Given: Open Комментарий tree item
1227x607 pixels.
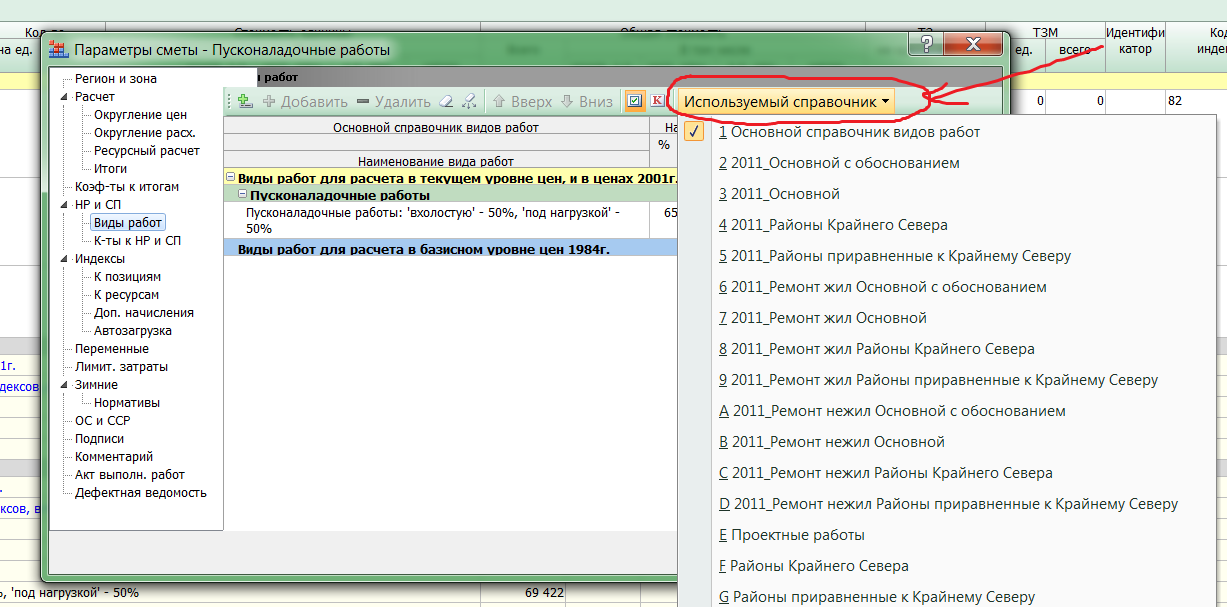Looking at the screenshot, I should (x=114, y=457).
